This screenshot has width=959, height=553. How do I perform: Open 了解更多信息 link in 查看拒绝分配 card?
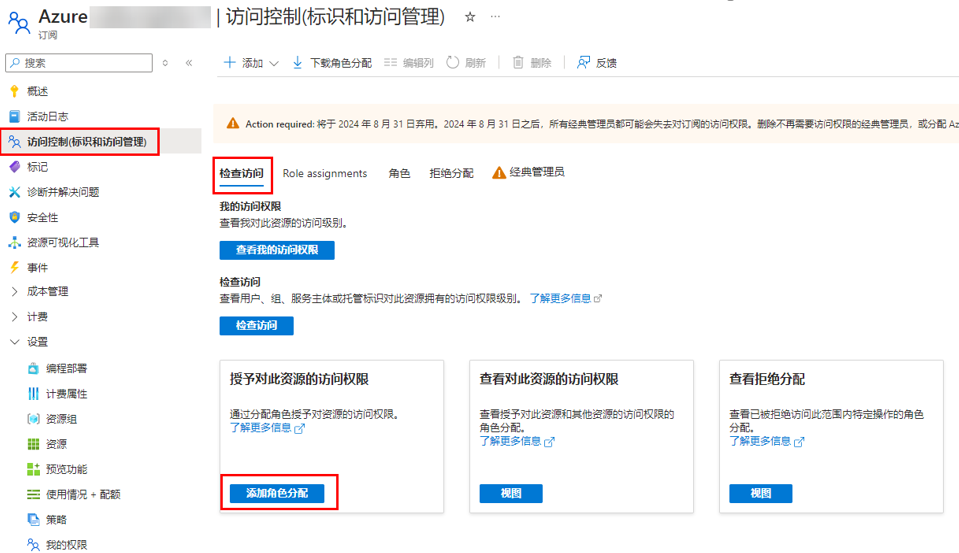tap(766, 441)
